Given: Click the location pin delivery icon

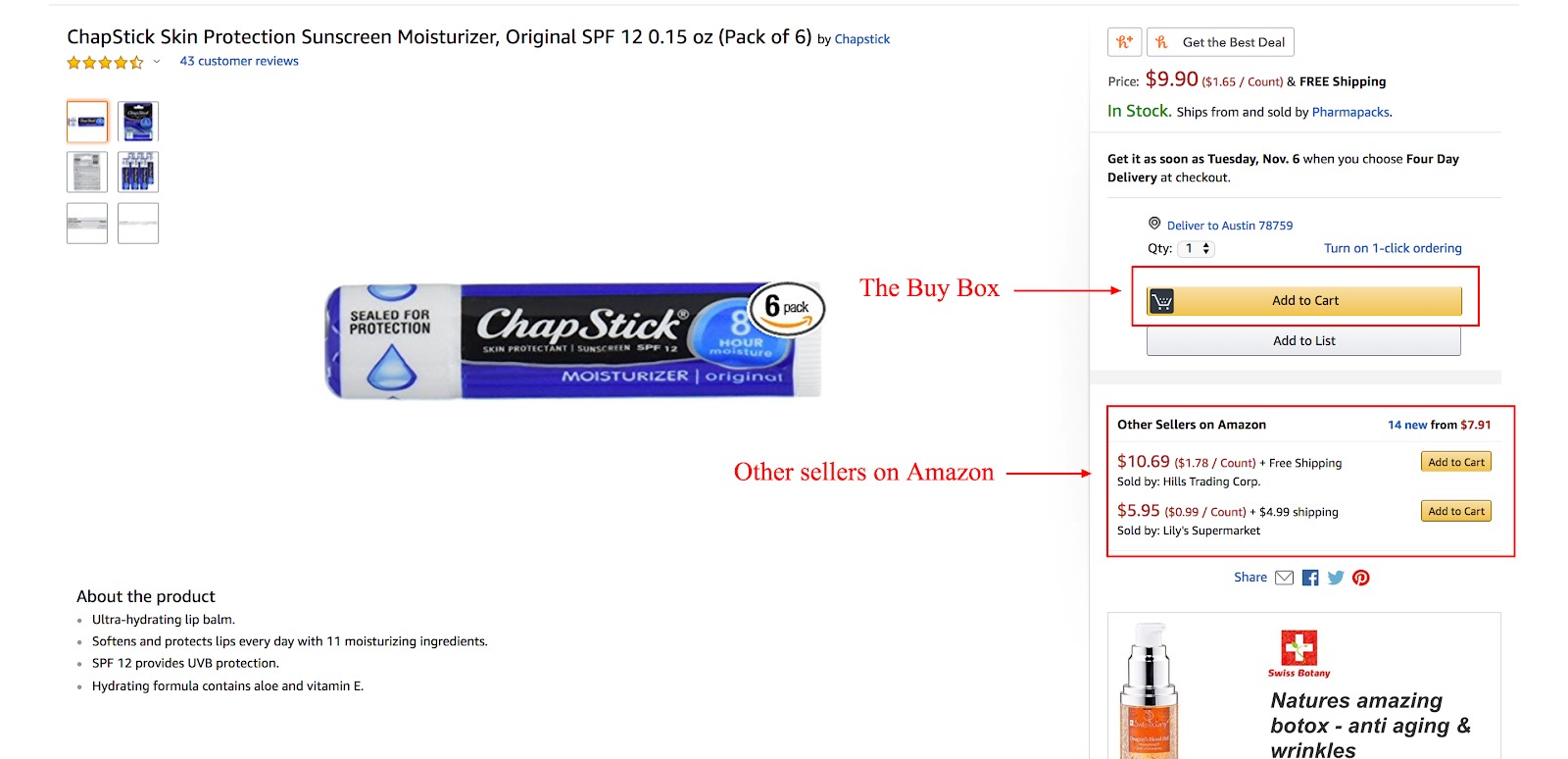Looking at the screenshot, I should coord(1154,224).
